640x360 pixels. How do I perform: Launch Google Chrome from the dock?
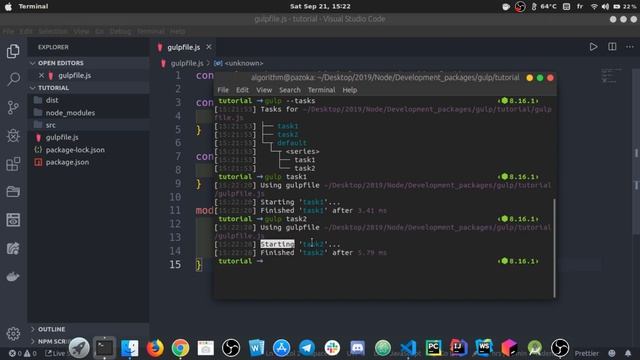tap(180, 348)
